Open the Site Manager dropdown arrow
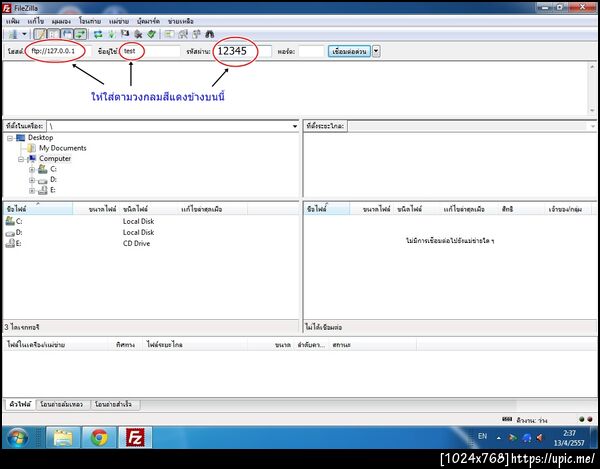This screenshot has width=600, height=469. [x=24, y=34]
